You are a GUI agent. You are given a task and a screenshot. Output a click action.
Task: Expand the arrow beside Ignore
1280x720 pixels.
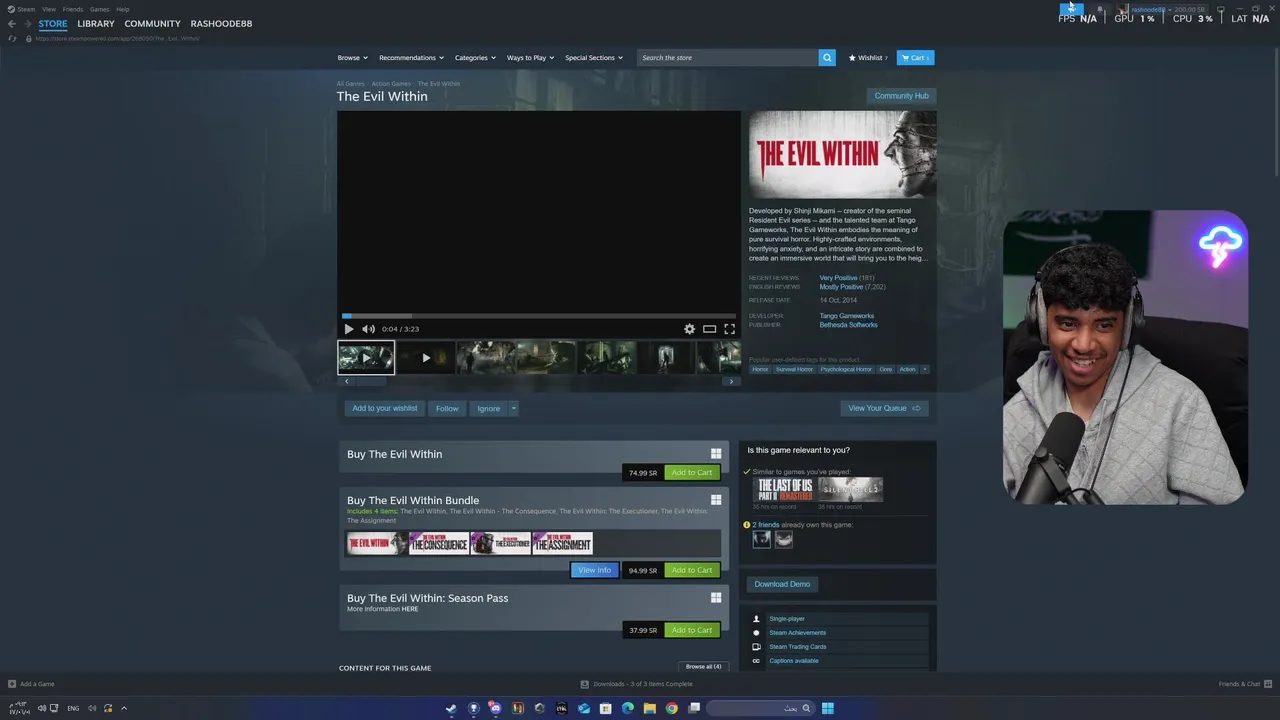point(514,408)
